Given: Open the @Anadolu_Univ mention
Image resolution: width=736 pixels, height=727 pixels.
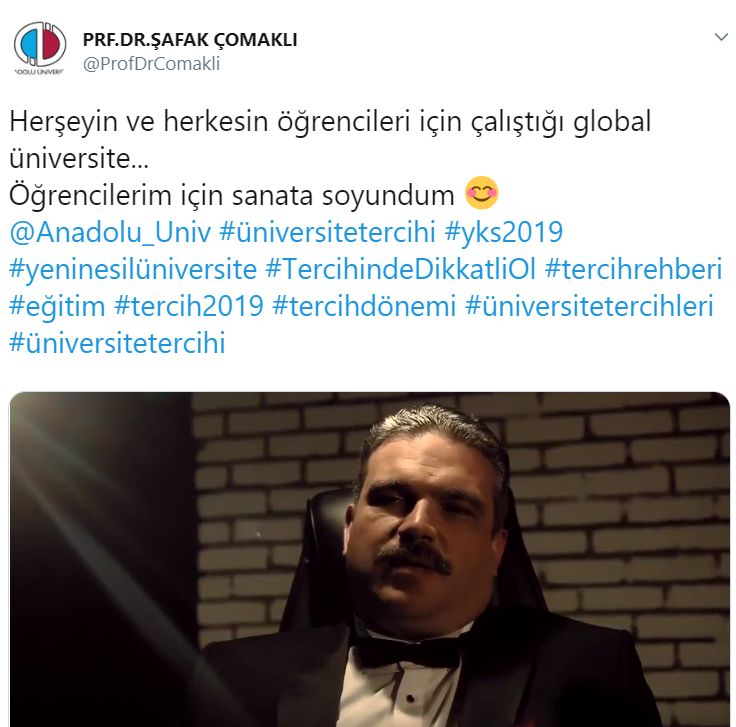Looking at the screenshot, I should [110, 232].
